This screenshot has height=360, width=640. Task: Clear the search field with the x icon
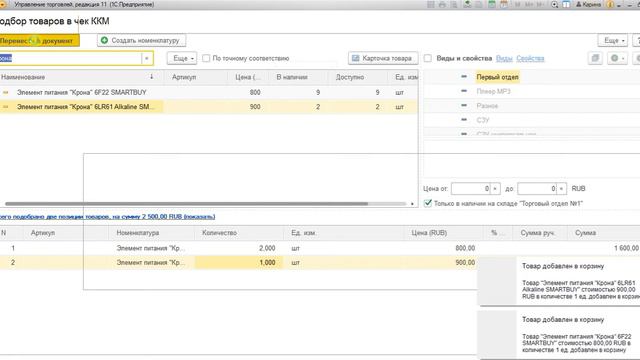tap(147, 58)
